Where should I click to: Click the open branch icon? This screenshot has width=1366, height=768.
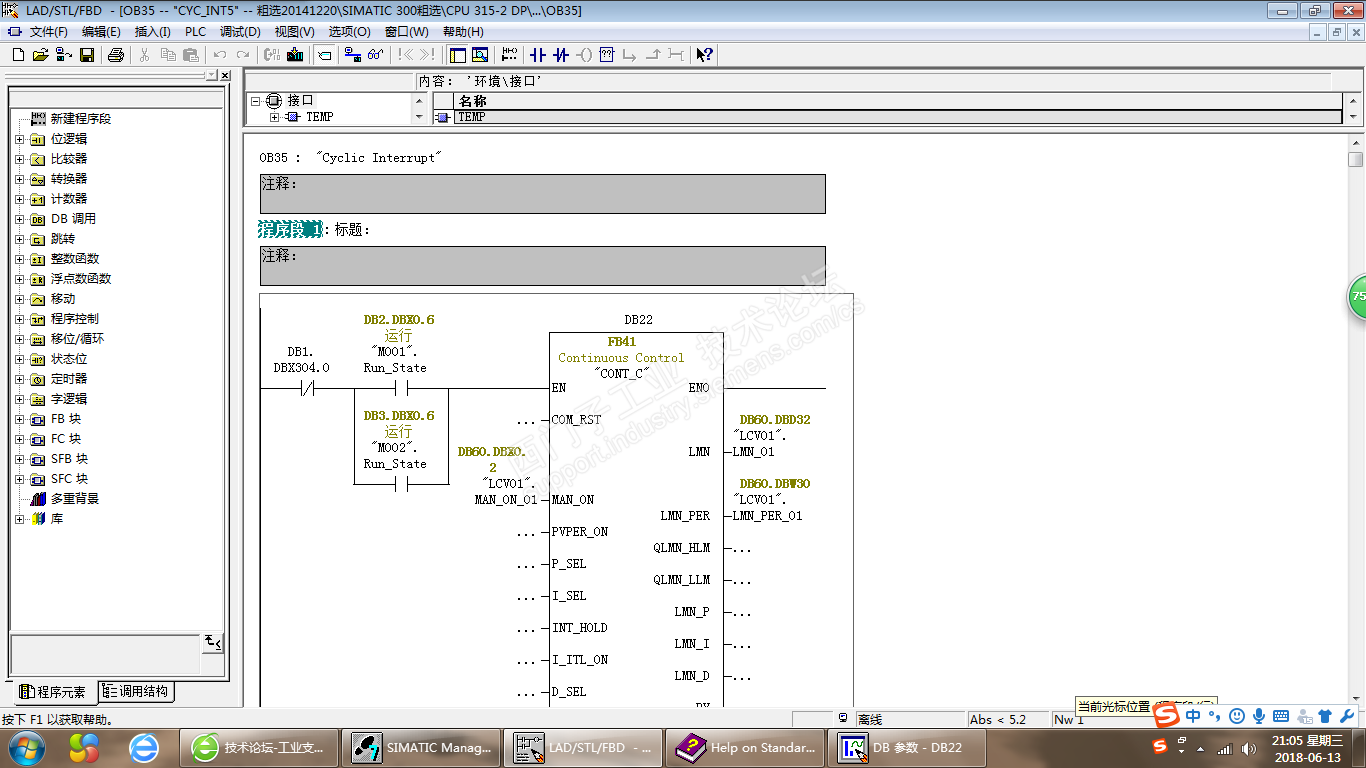pos(630,55)
